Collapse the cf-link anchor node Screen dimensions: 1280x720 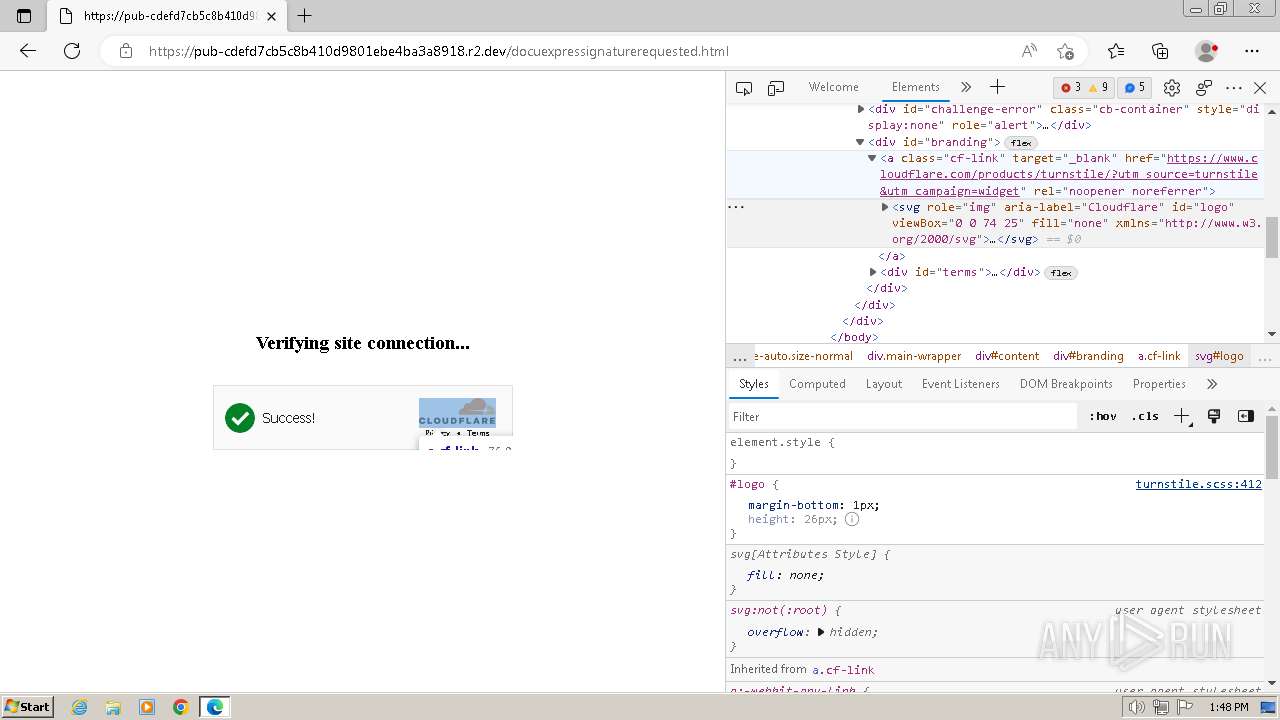872,158
